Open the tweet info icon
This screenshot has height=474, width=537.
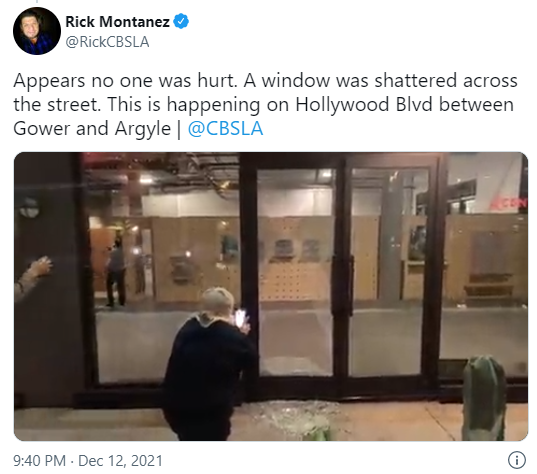(x=517, y=460)
